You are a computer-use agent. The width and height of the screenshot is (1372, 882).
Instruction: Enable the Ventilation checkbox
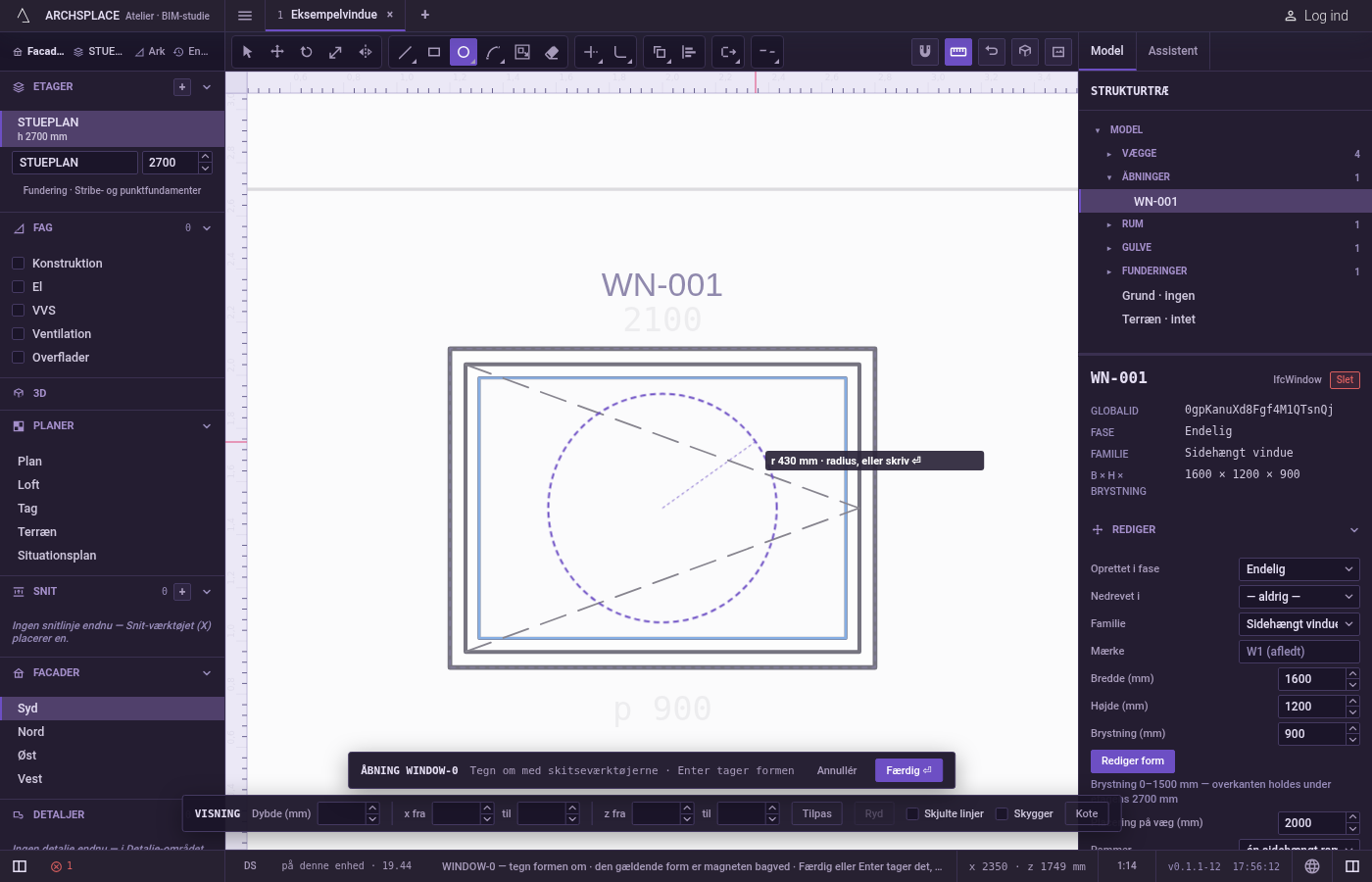click(18, 333)
